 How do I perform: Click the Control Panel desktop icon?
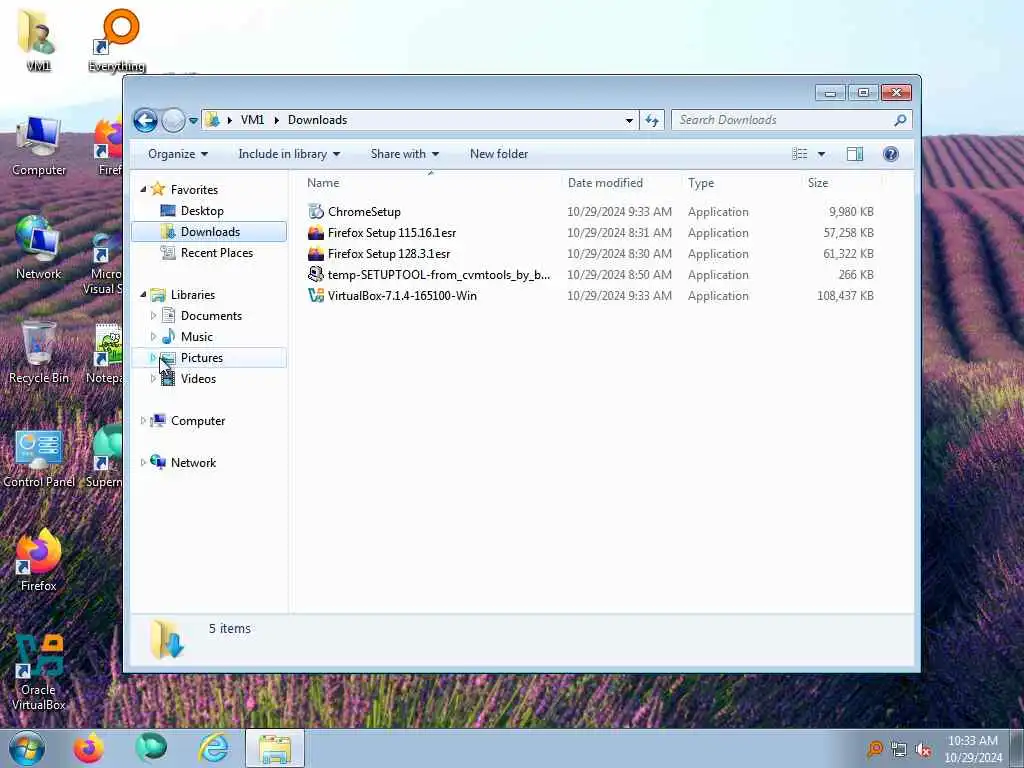(39, 458)
